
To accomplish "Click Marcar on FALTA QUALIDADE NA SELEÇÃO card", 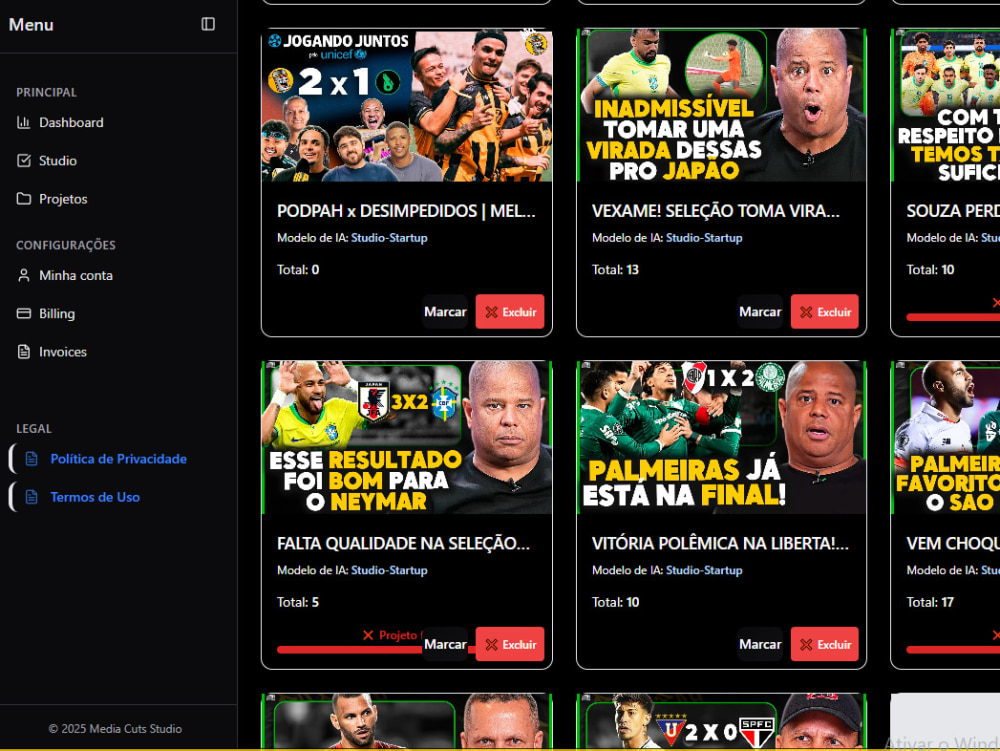I will click(445, 645).
